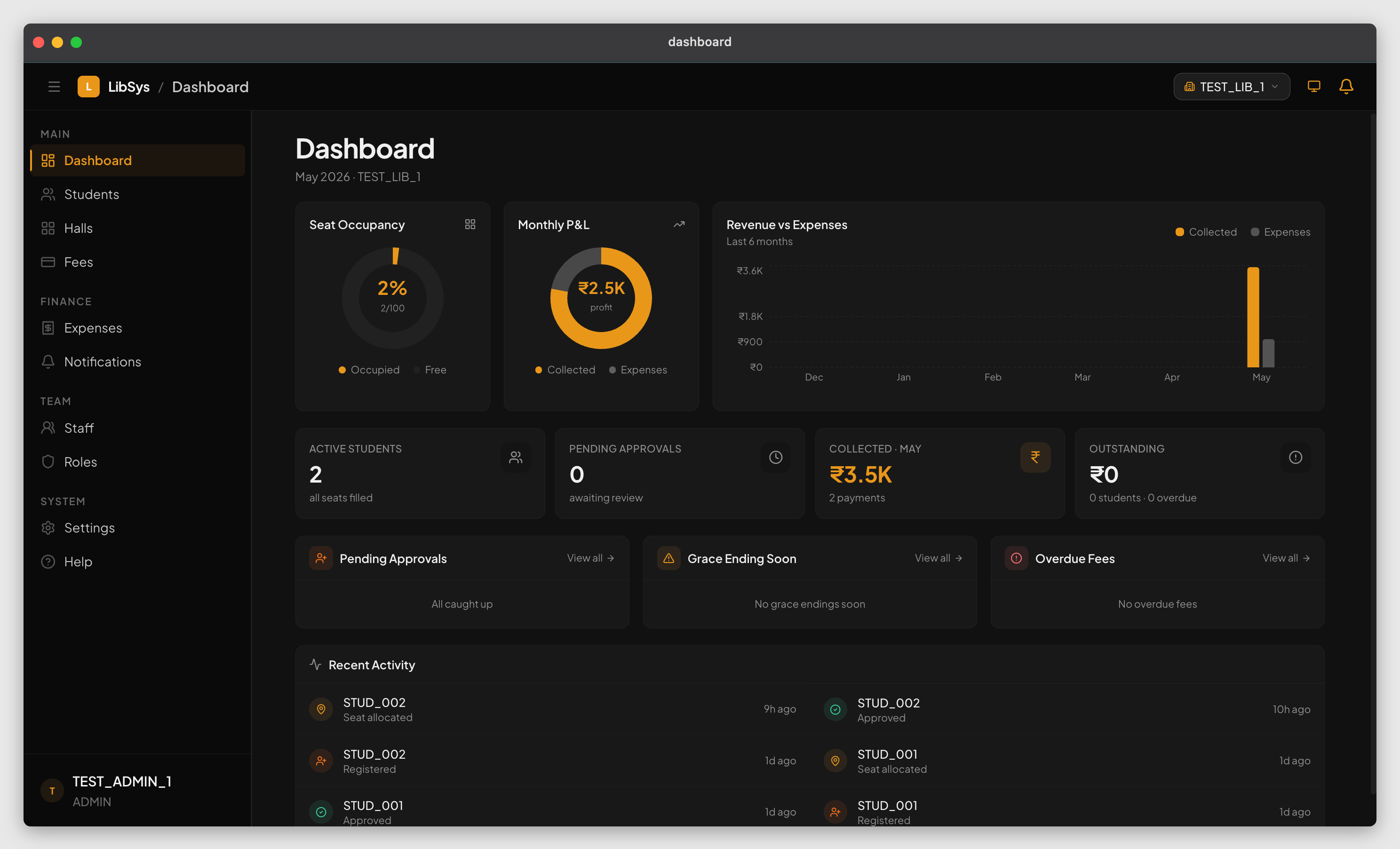The height and width of the screenshot is (849, 1400).
Task: Open Expenses in the sidebar
Action: tap(137, 328)
